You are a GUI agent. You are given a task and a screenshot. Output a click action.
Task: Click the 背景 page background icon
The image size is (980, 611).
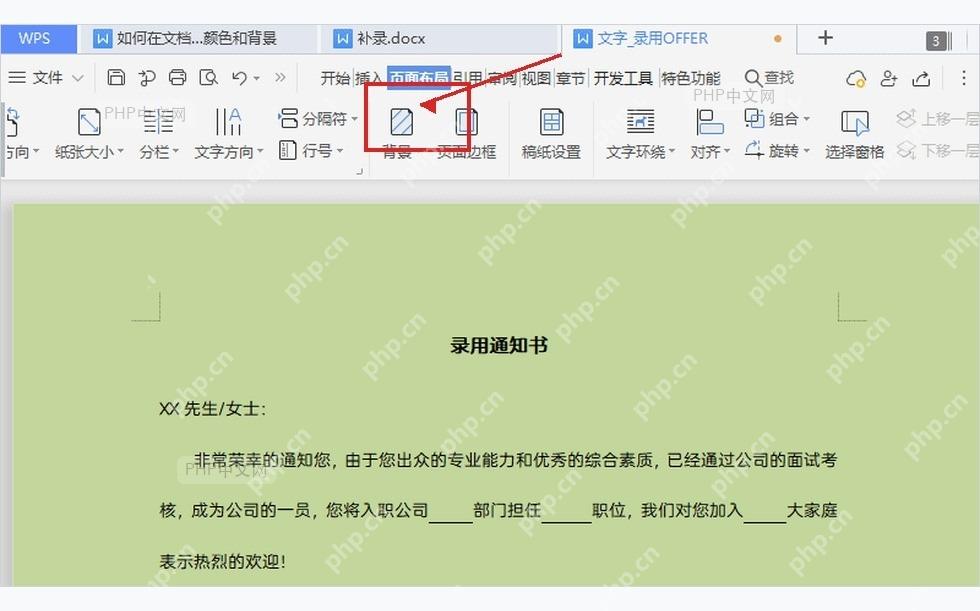pos(401,122)
